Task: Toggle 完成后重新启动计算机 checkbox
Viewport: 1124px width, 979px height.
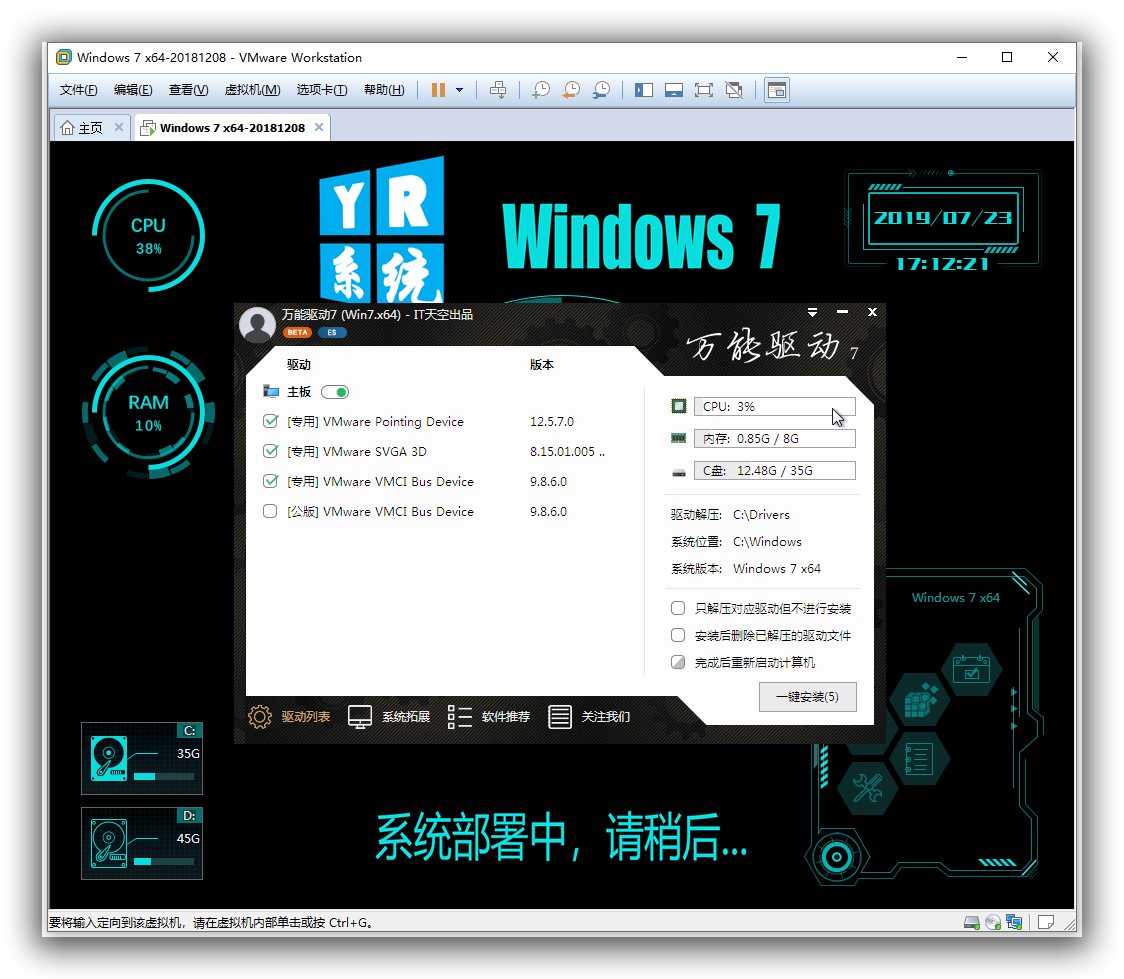Action: (677, 662)
